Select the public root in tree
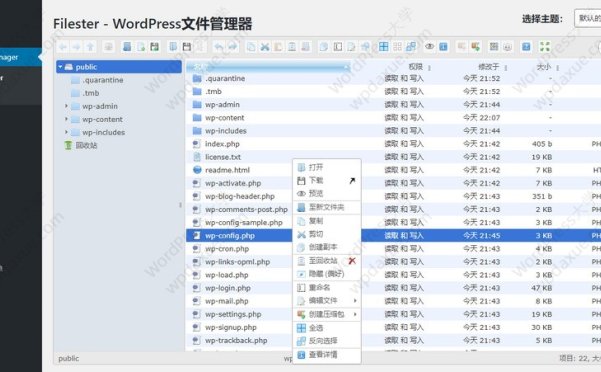The height and width of the screenshot is (372, 601). point(119,67)
